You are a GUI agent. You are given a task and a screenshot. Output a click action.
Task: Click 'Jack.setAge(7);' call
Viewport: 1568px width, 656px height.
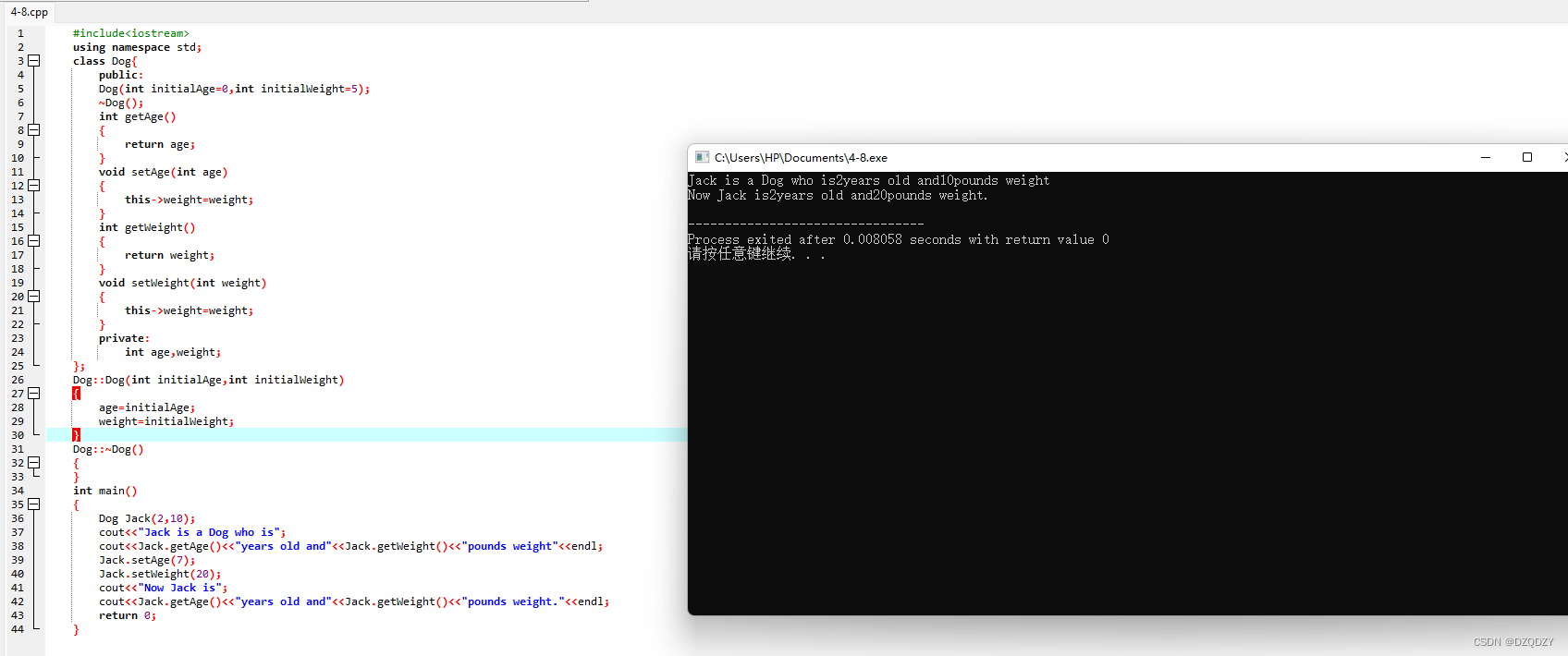[x=147, y=560]
